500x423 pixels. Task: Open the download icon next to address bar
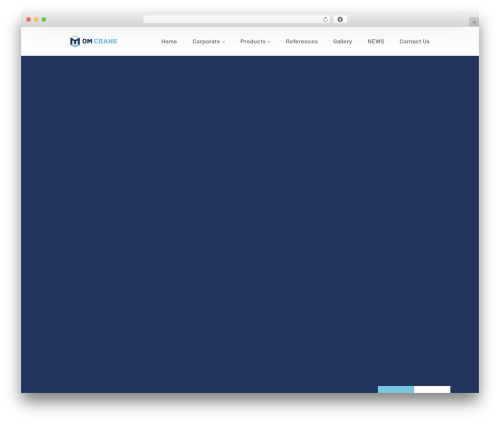point(340,19)
